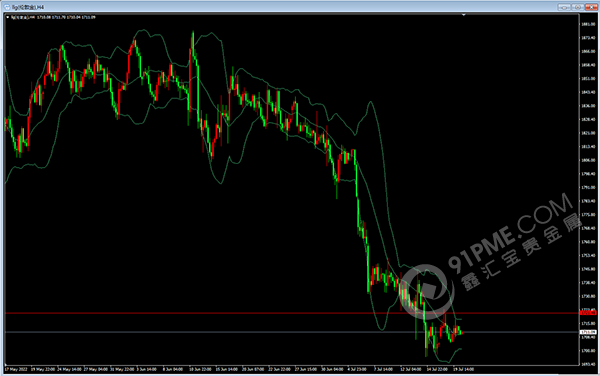
Task: Click the 19 Jul 14:00 time axis label
Action: pyautogui.click(x=463, y=369)
